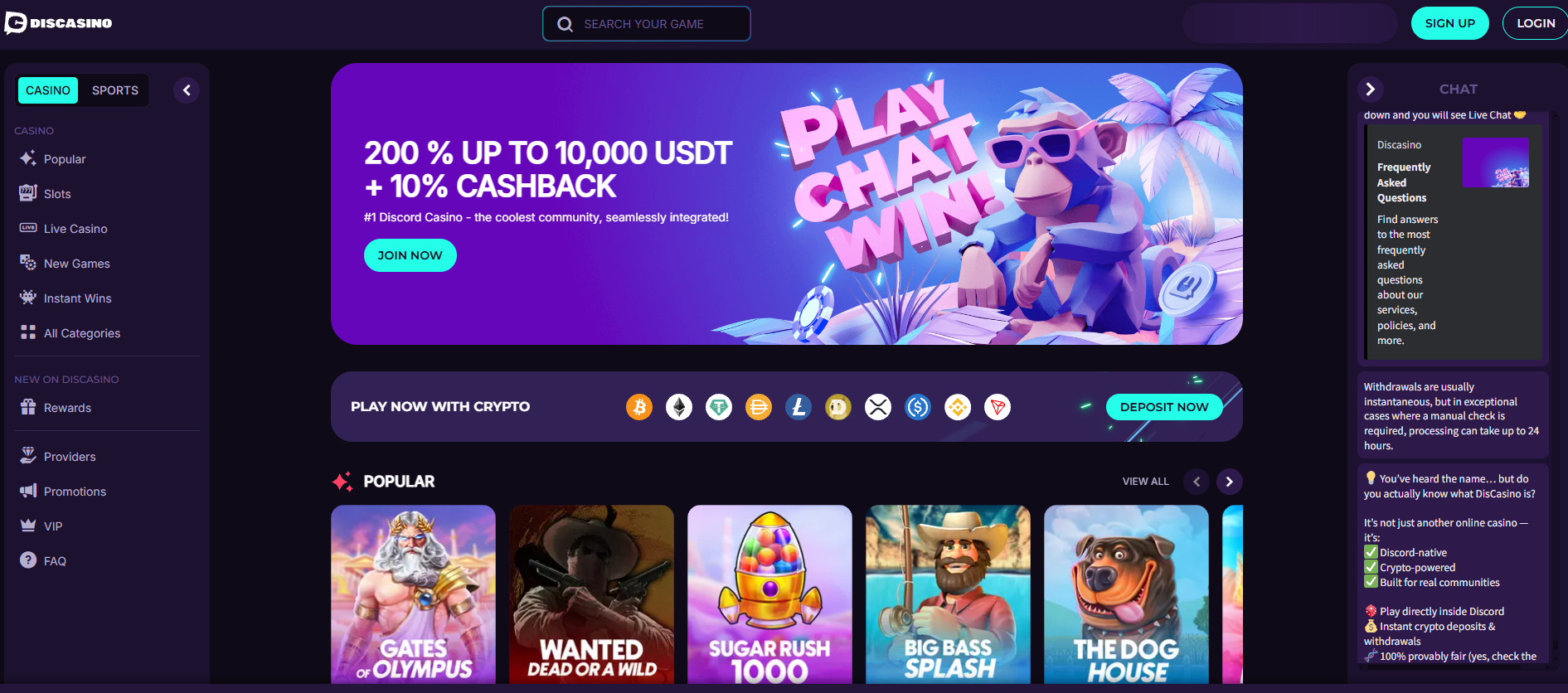Select the Tron coin icon
1568x693 pixels.
(x=998, y=407)
